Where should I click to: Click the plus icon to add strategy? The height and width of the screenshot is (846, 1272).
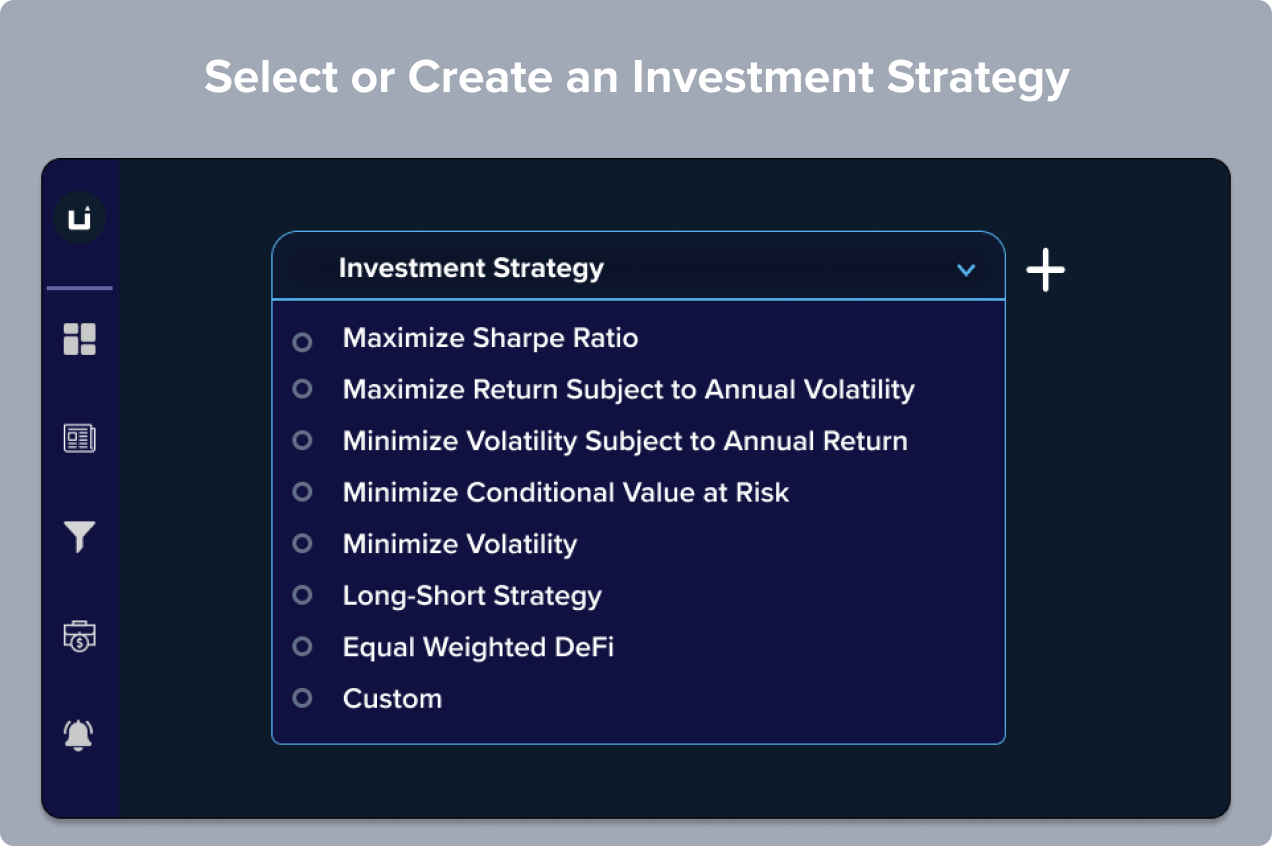(x=1046, y=270)
